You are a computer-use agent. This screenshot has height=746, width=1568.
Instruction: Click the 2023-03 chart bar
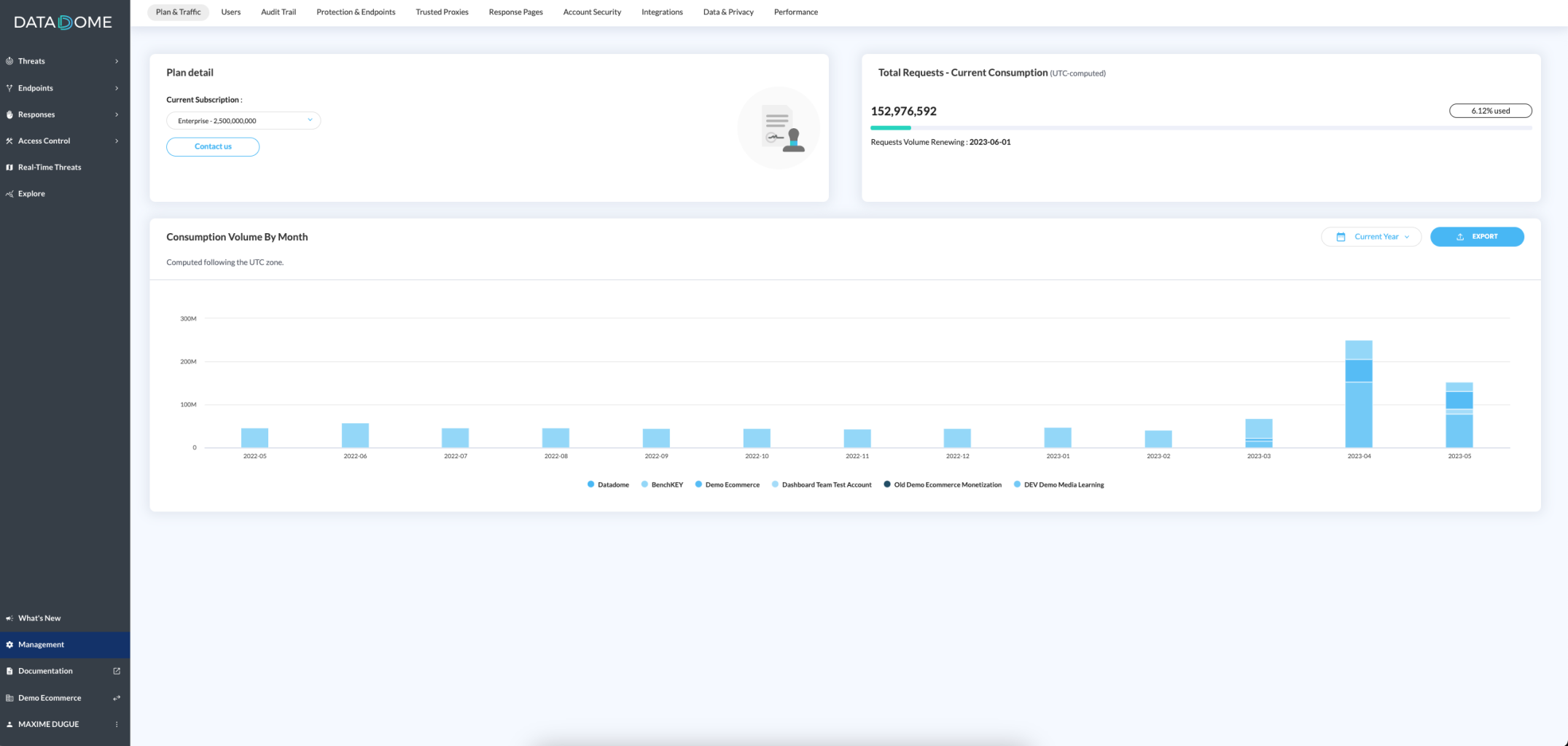1259,433
